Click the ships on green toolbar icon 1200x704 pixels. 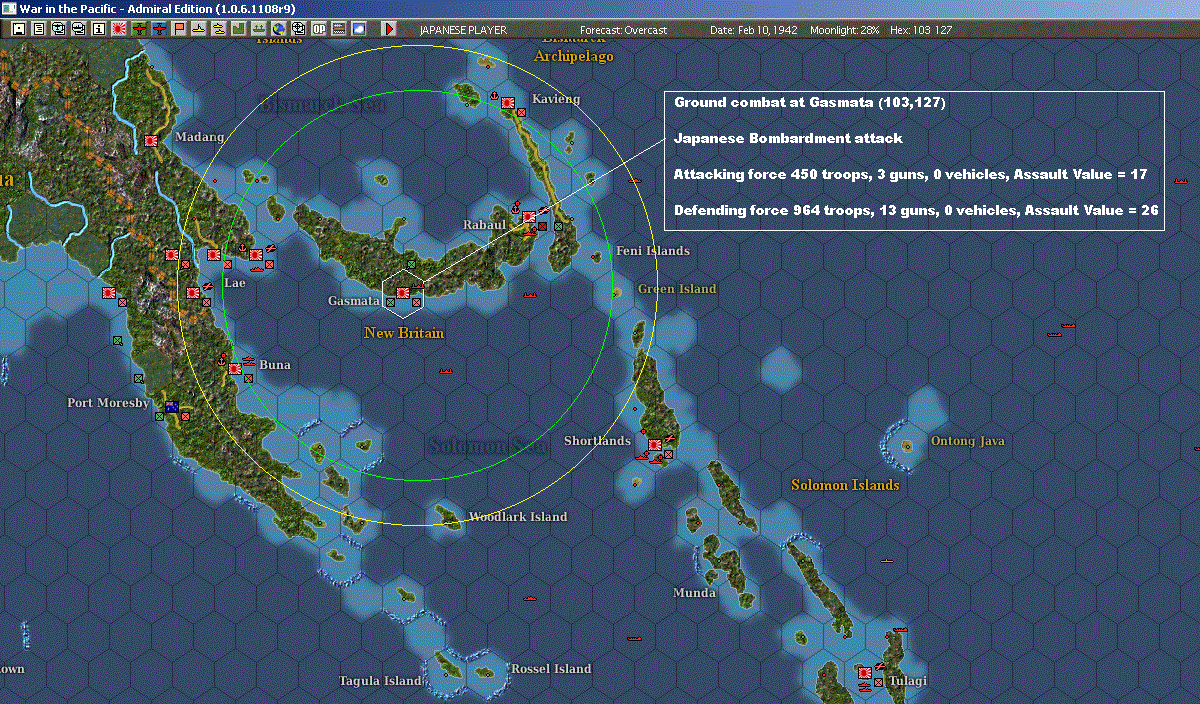pos(258,30)
